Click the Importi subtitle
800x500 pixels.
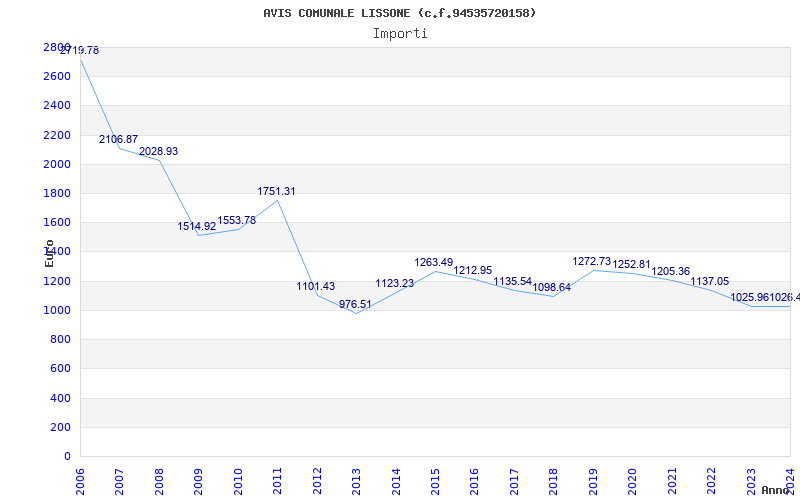(400, 33)
